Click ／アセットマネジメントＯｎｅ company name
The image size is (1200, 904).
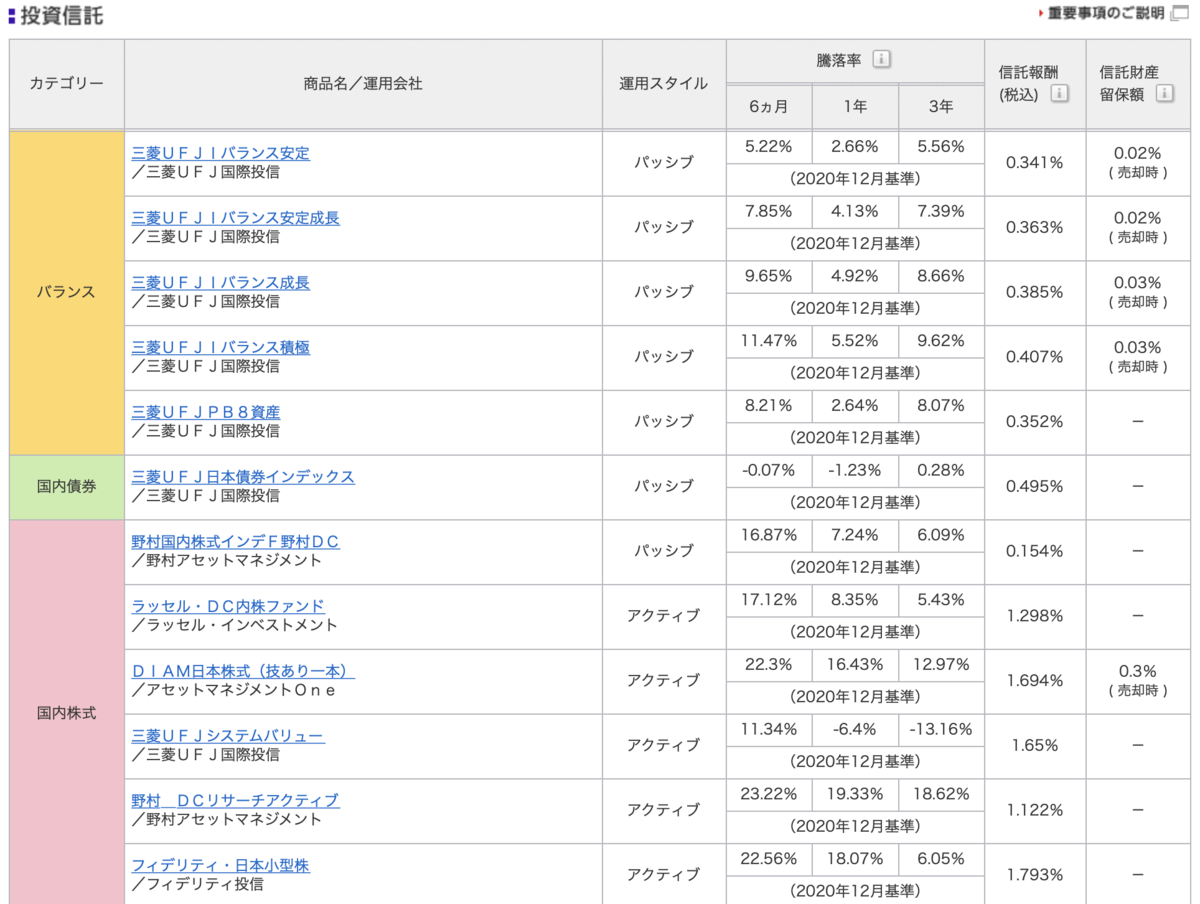(x=234, y=690)
